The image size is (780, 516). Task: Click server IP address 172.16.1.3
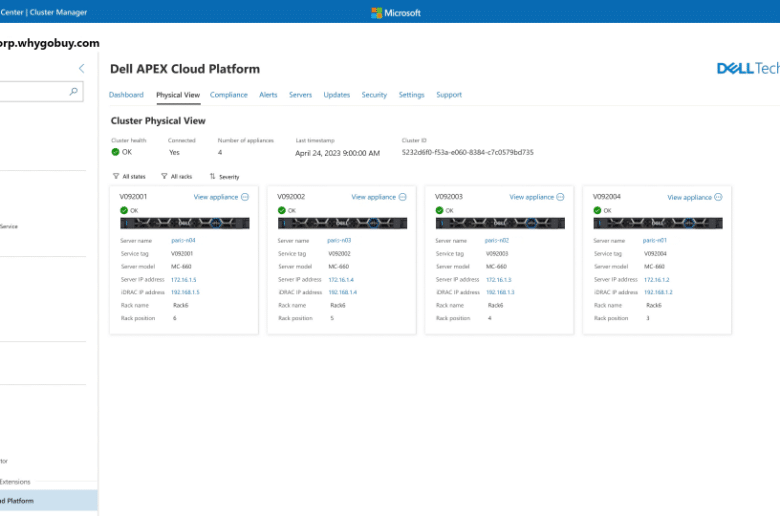pyautogui.click(x=499, y=280)
